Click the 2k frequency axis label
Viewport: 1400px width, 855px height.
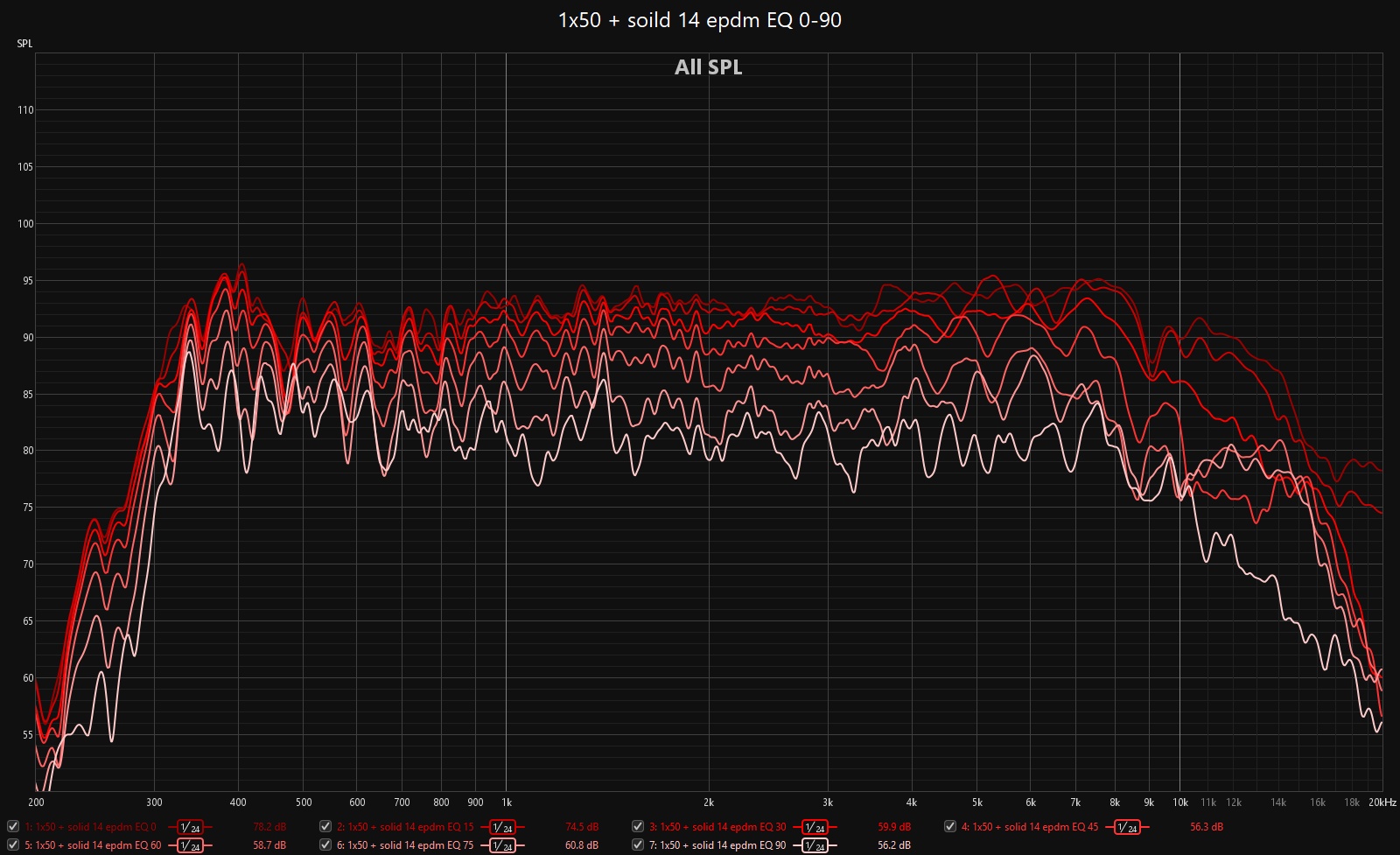[x=709, y=802]
